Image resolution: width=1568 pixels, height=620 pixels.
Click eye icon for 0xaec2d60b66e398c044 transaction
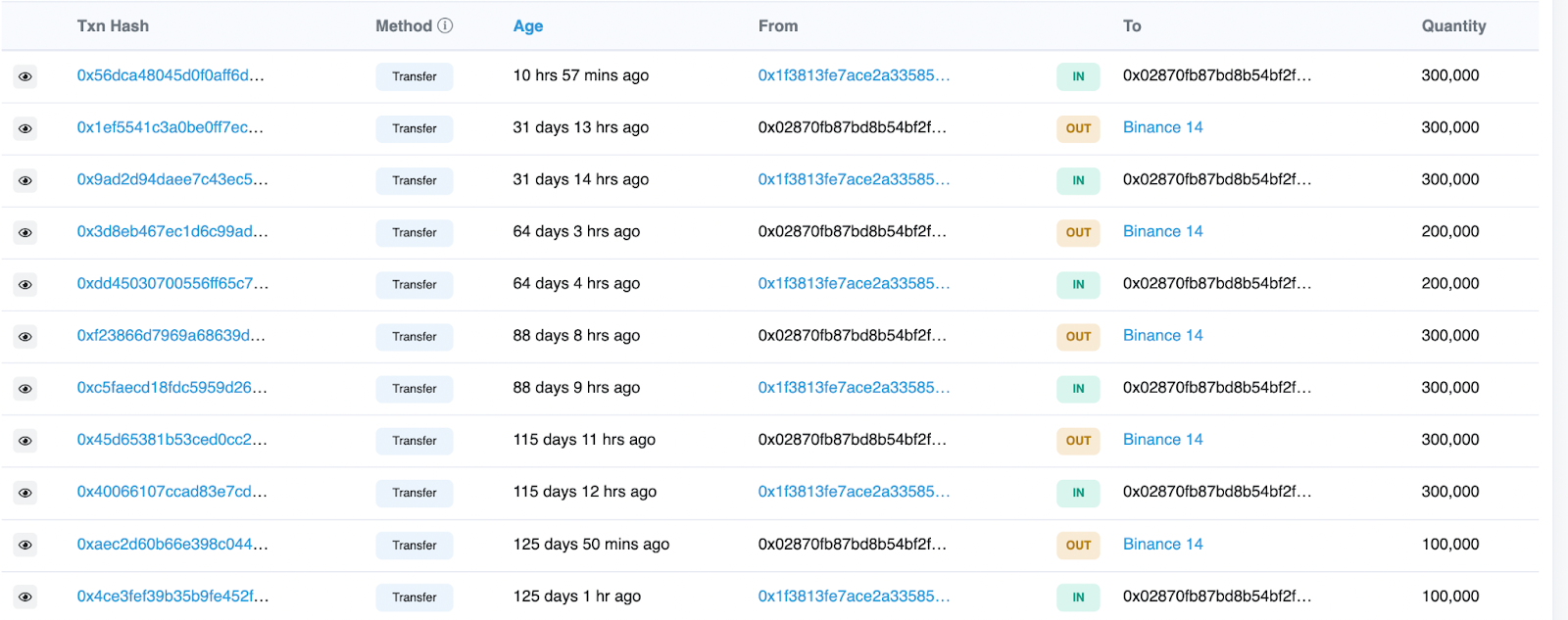pos(25,545)
